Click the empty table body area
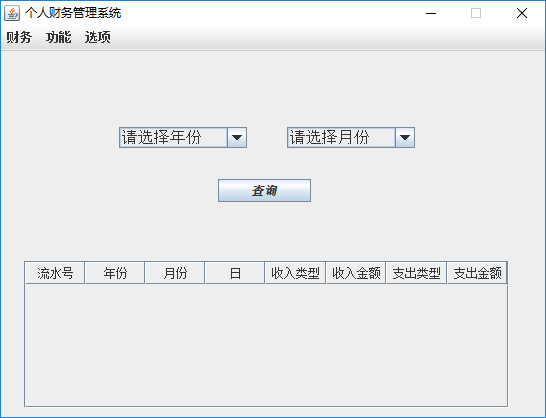546x418 pixels. point(266,345)
